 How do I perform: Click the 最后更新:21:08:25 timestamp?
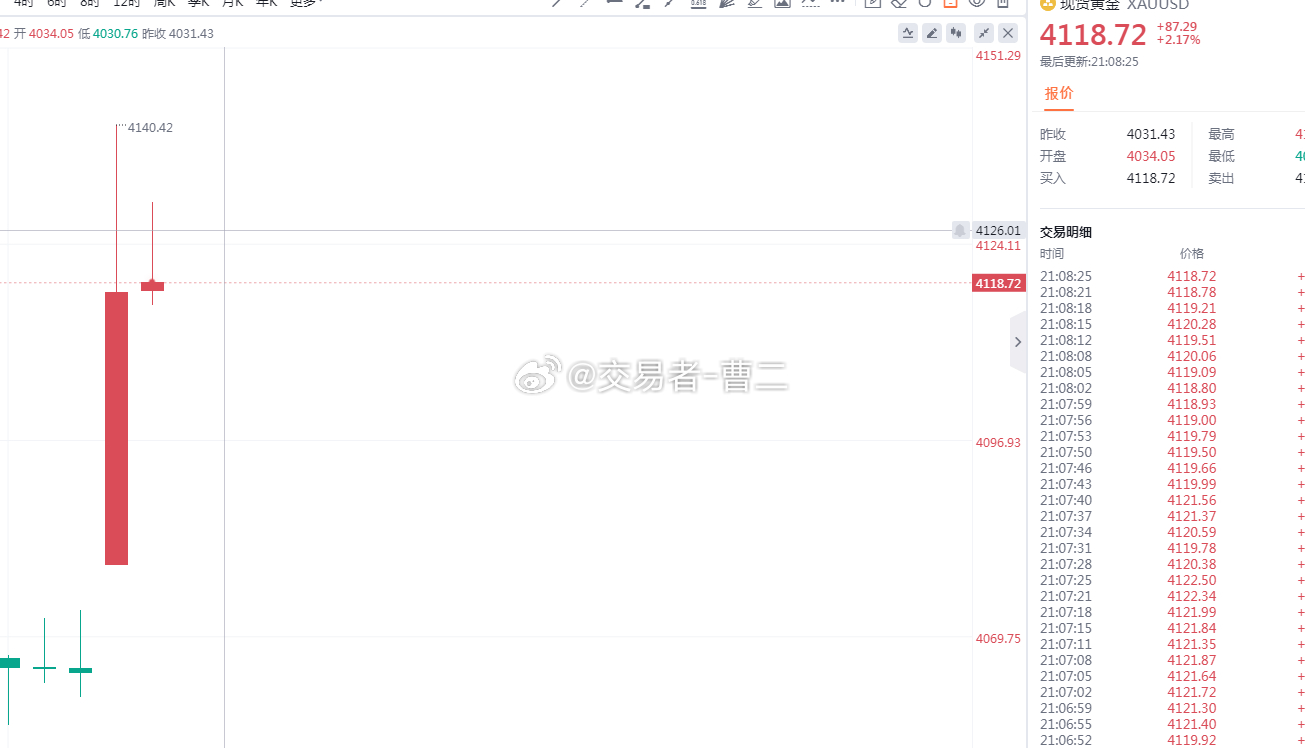pyautogui.click(x=1089, y=62)
